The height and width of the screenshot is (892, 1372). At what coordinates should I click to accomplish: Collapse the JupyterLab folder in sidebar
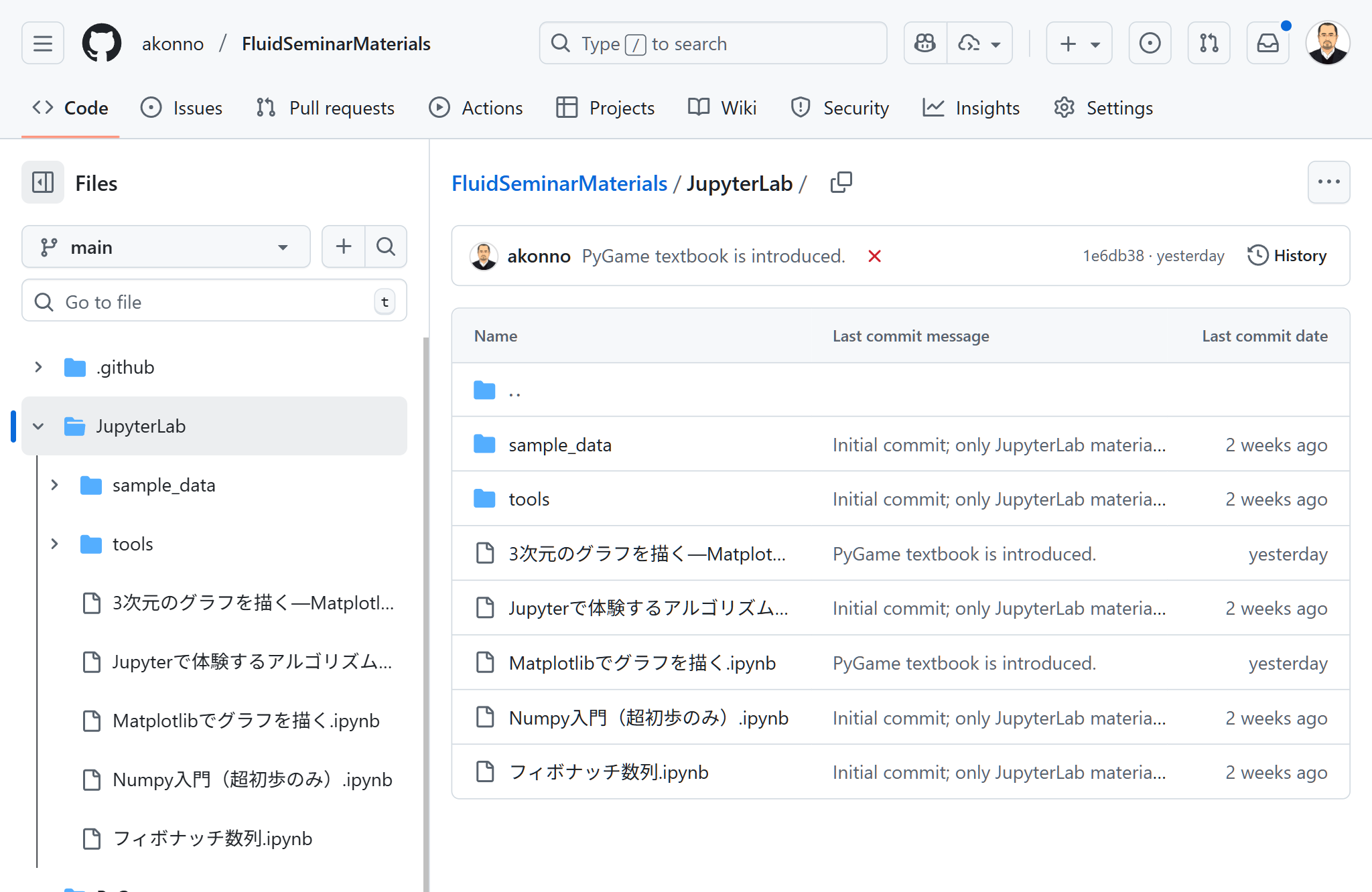pyautogui.click(x=38, y=426)
